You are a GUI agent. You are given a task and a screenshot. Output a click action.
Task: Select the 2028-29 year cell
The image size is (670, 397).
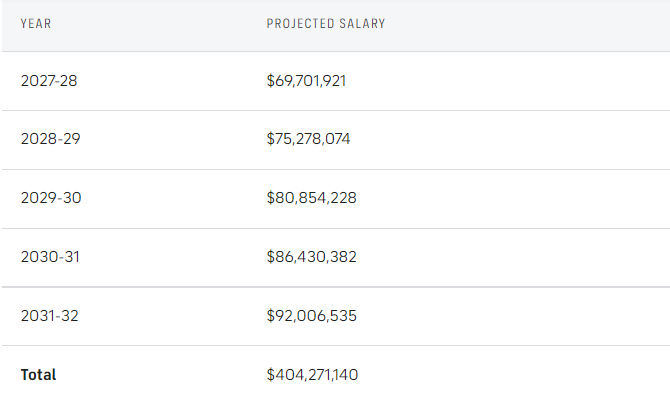click(x=50, y=139)
